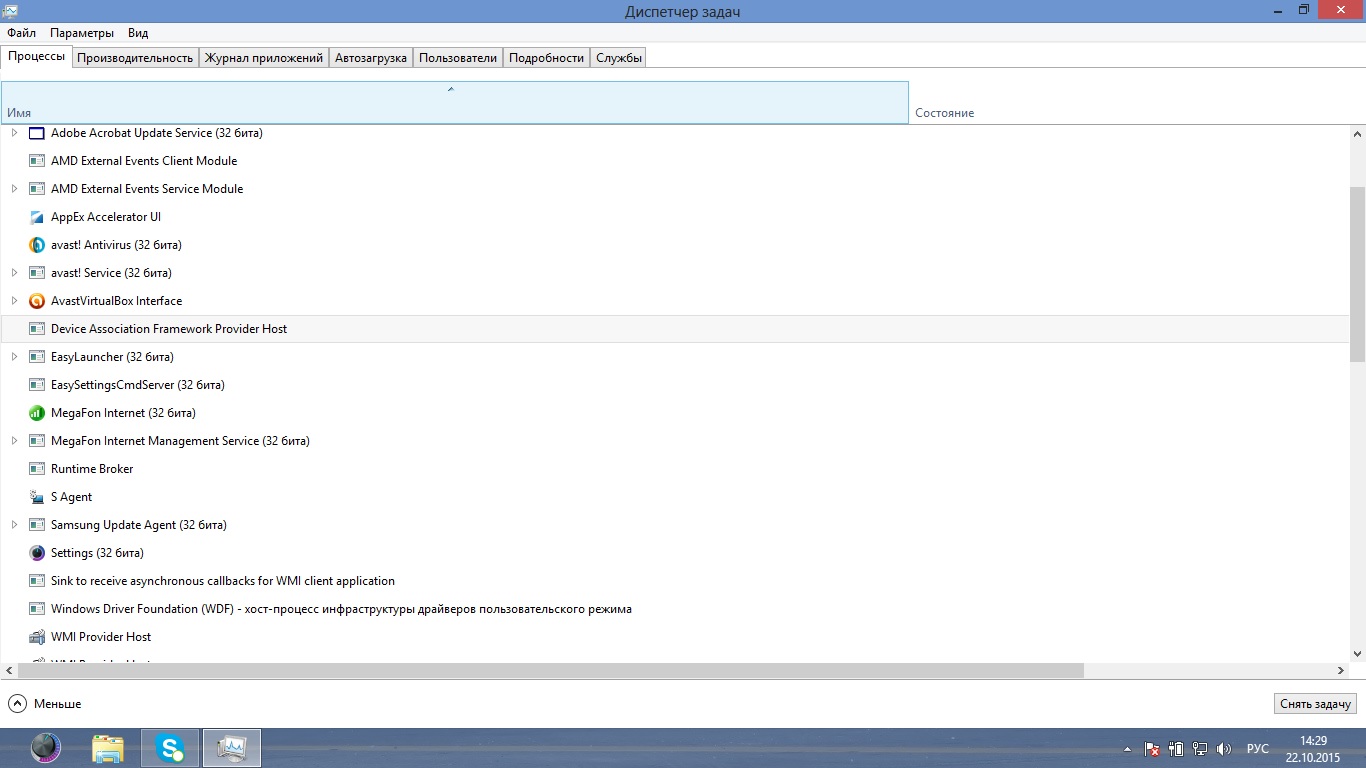Select the EasySettingsCmdServer (32 бита) row text
Viewport: 1366px width, 768px height.
point(138,385)
